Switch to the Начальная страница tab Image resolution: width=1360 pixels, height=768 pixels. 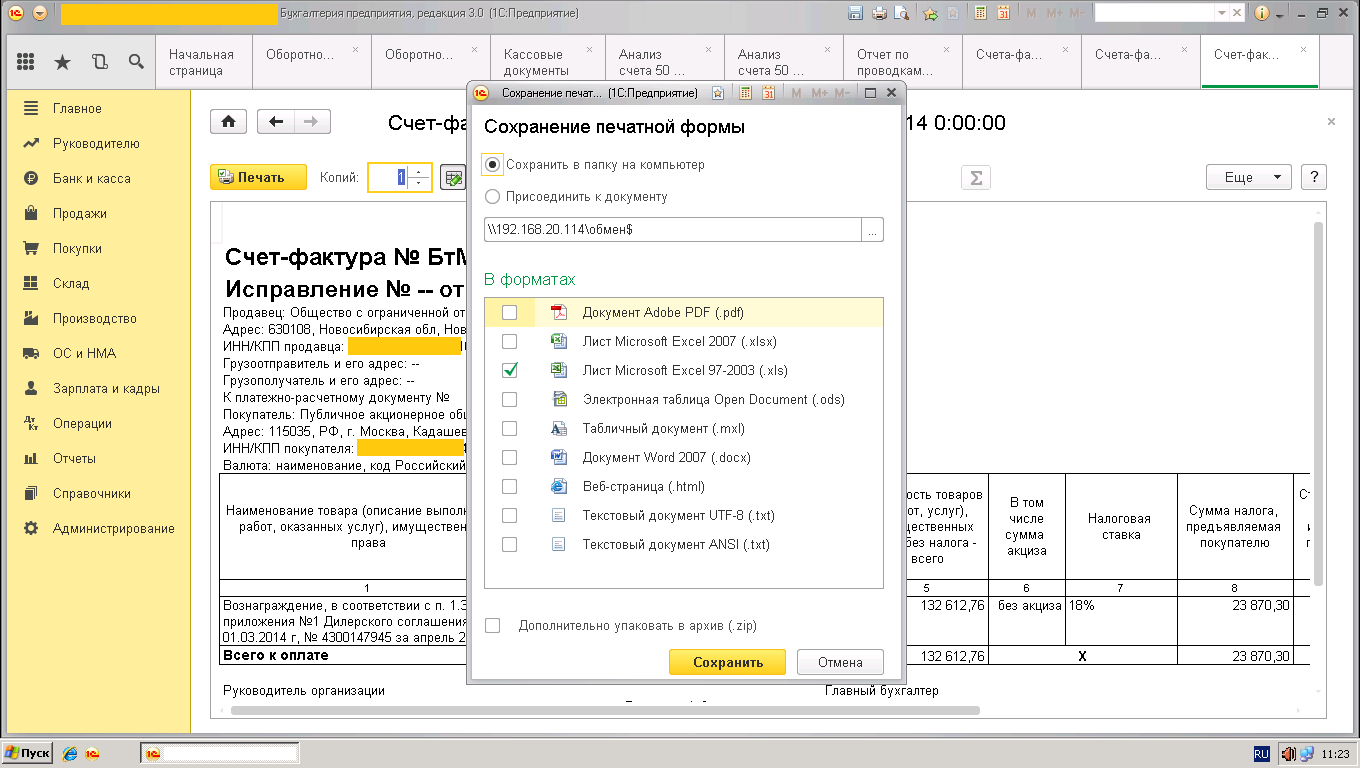(x=201, y=62)
